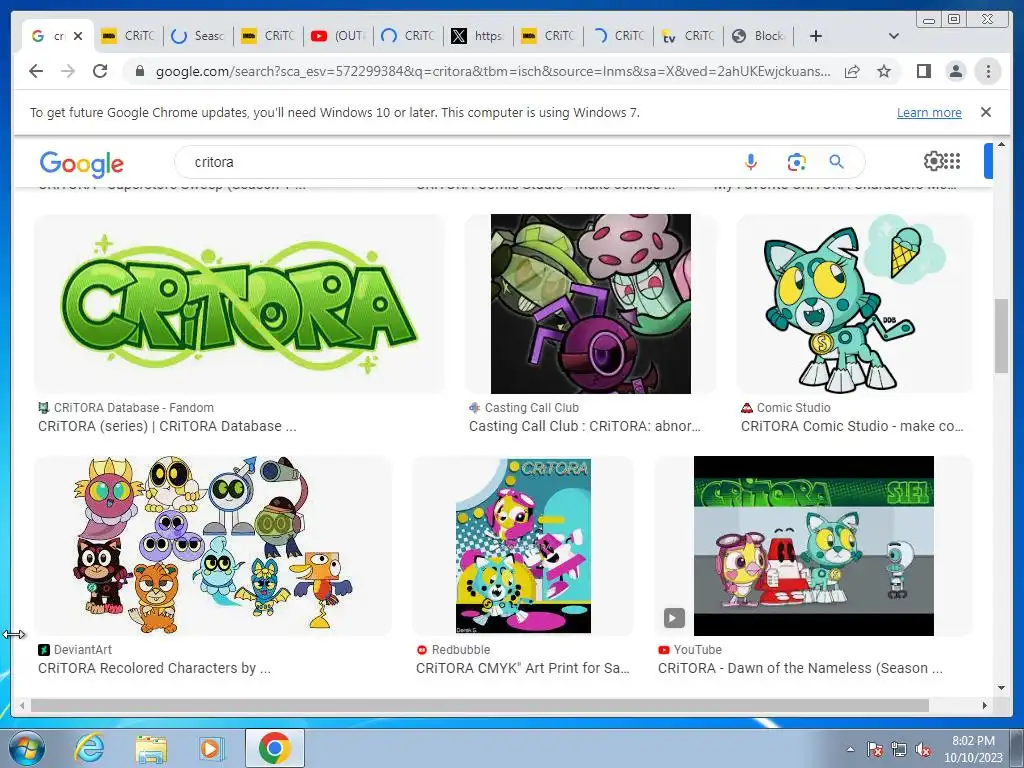The width and height of the screenshot is (1024, 768).
Task: Click the vertical scrollbar thumb
Action: pos(1001,336)
